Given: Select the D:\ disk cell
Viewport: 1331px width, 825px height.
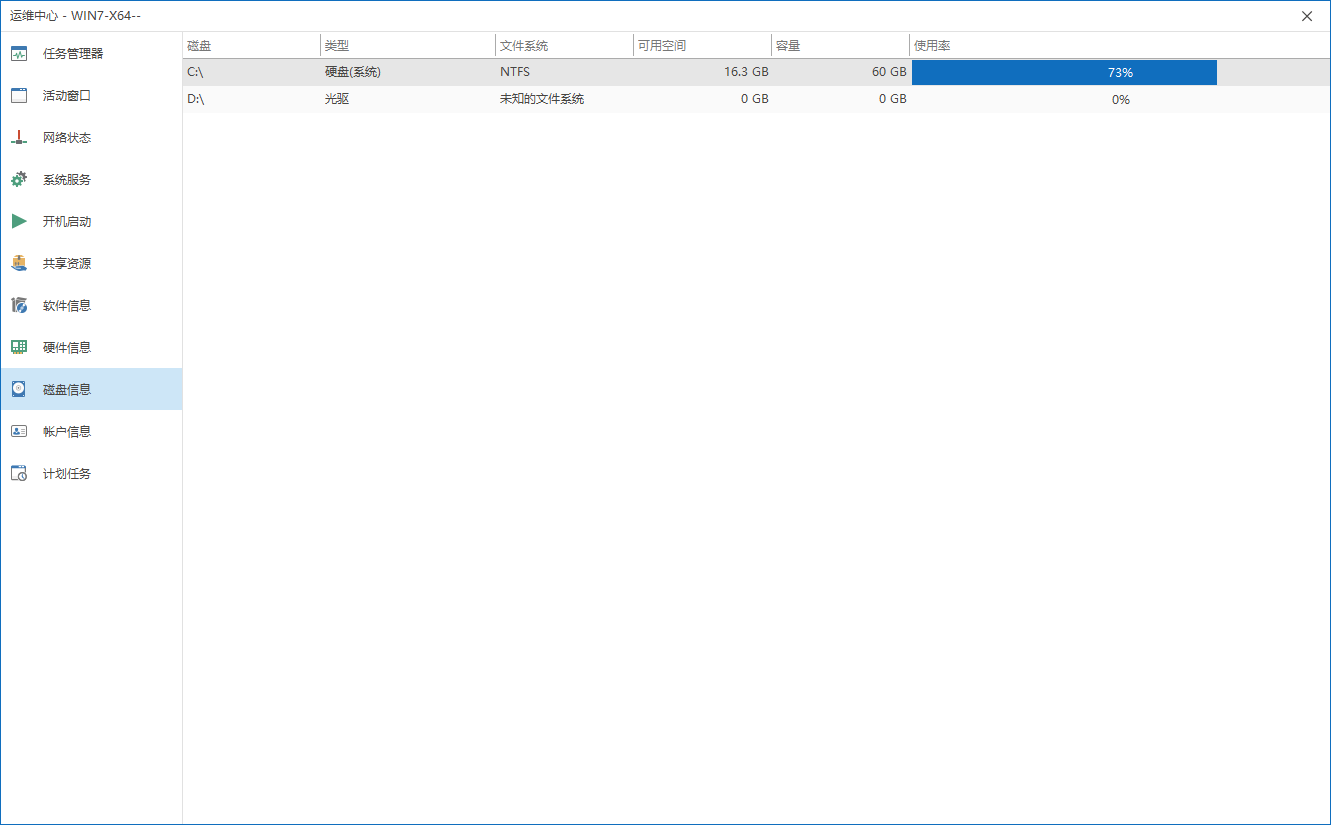Looking at the screenshot, I should point(252,99).
